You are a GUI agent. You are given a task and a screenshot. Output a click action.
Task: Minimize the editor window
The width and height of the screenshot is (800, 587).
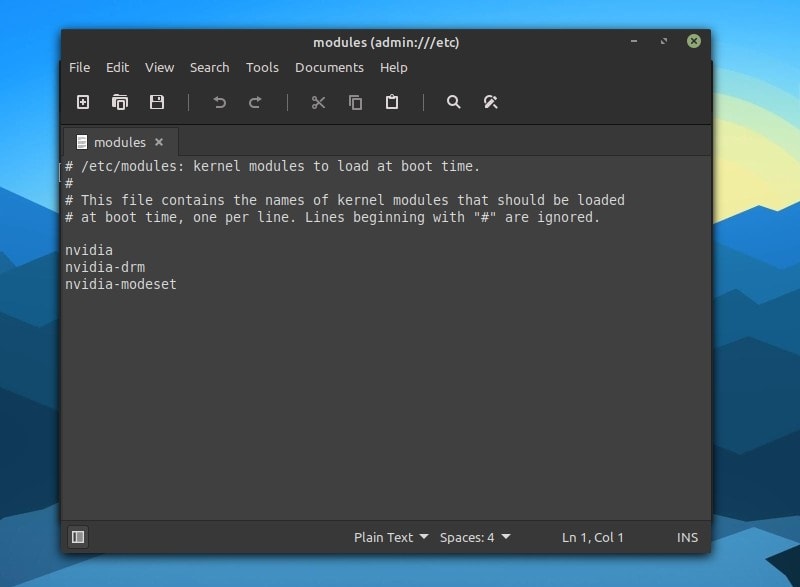point(634,41)
